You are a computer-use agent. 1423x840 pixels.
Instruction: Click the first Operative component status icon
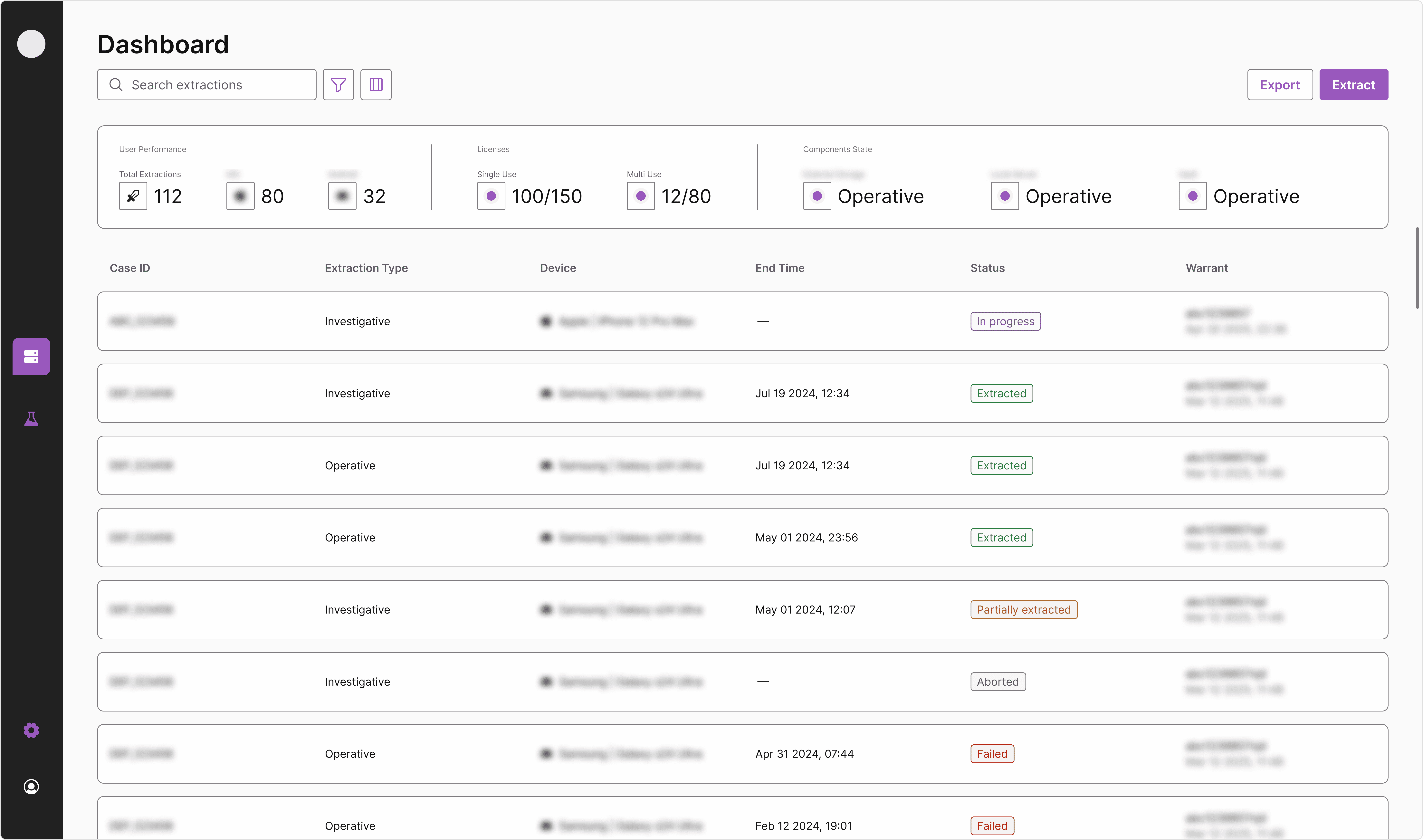pos(817,196)
